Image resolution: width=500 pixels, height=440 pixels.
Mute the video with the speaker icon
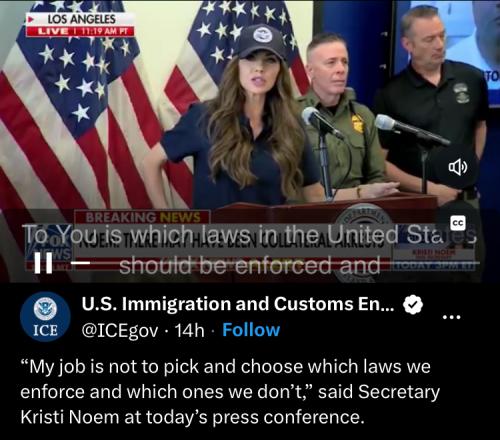457,167
